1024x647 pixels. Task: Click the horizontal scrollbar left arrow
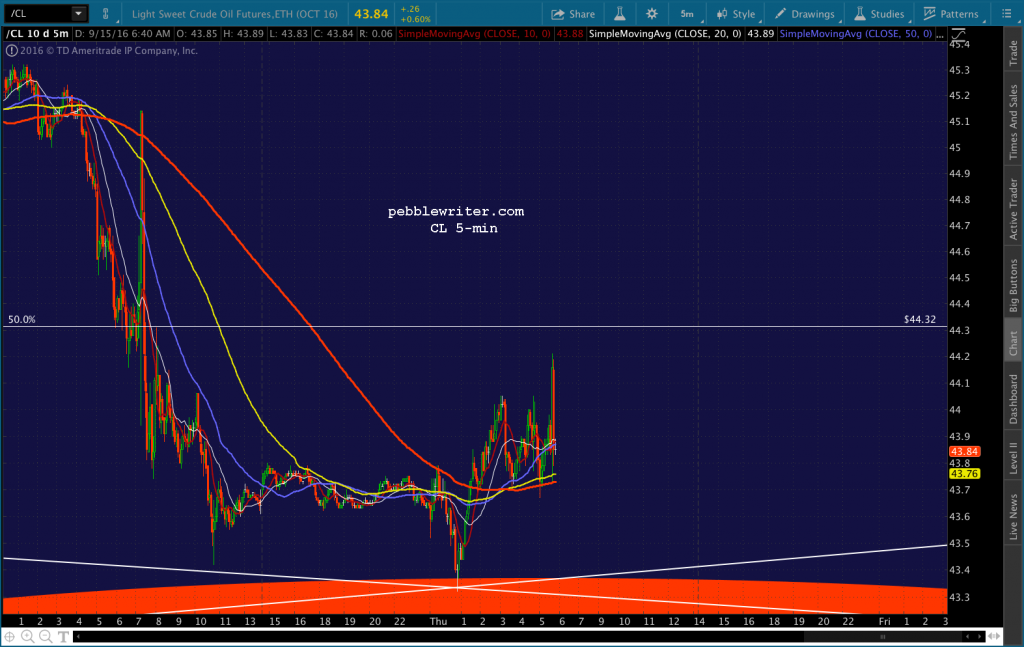[x=78, y=636]
